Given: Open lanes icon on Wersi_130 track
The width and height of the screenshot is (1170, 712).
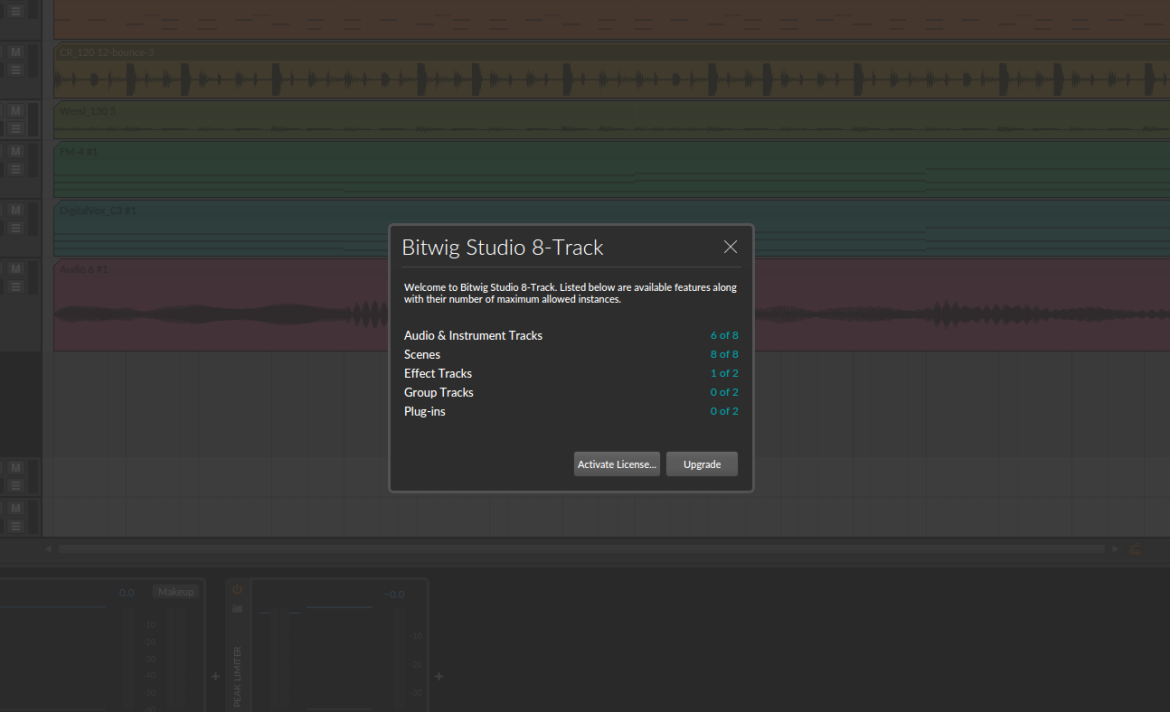Looking at the screenshot, I should (x=16, y=128).
